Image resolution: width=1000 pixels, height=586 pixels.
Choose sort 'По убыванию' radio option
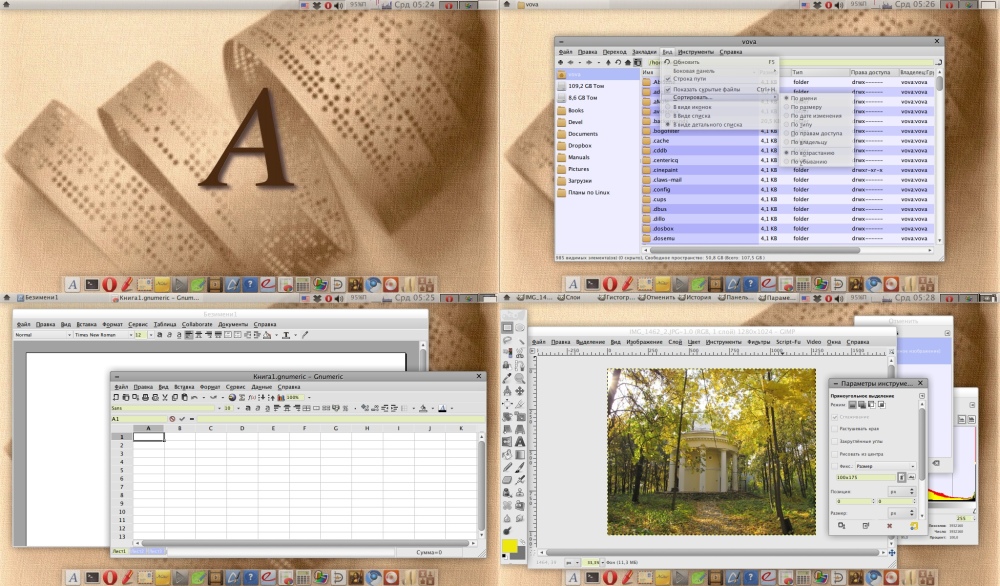(816, 162)
